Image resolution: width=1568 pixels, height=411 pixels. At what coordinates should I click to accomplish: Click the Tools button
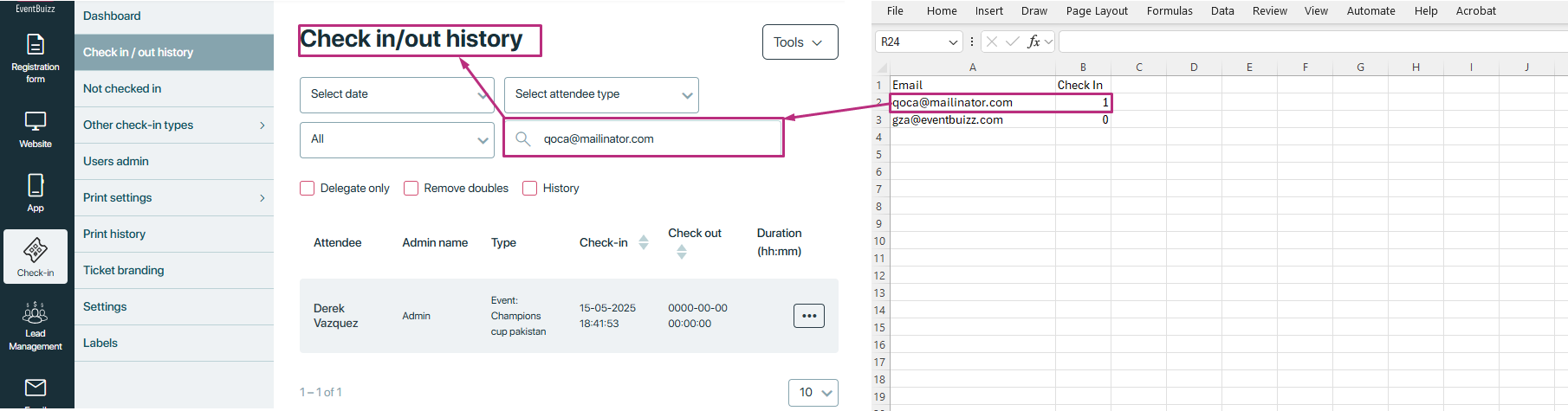pyautogui.click(x=800, y=42)
